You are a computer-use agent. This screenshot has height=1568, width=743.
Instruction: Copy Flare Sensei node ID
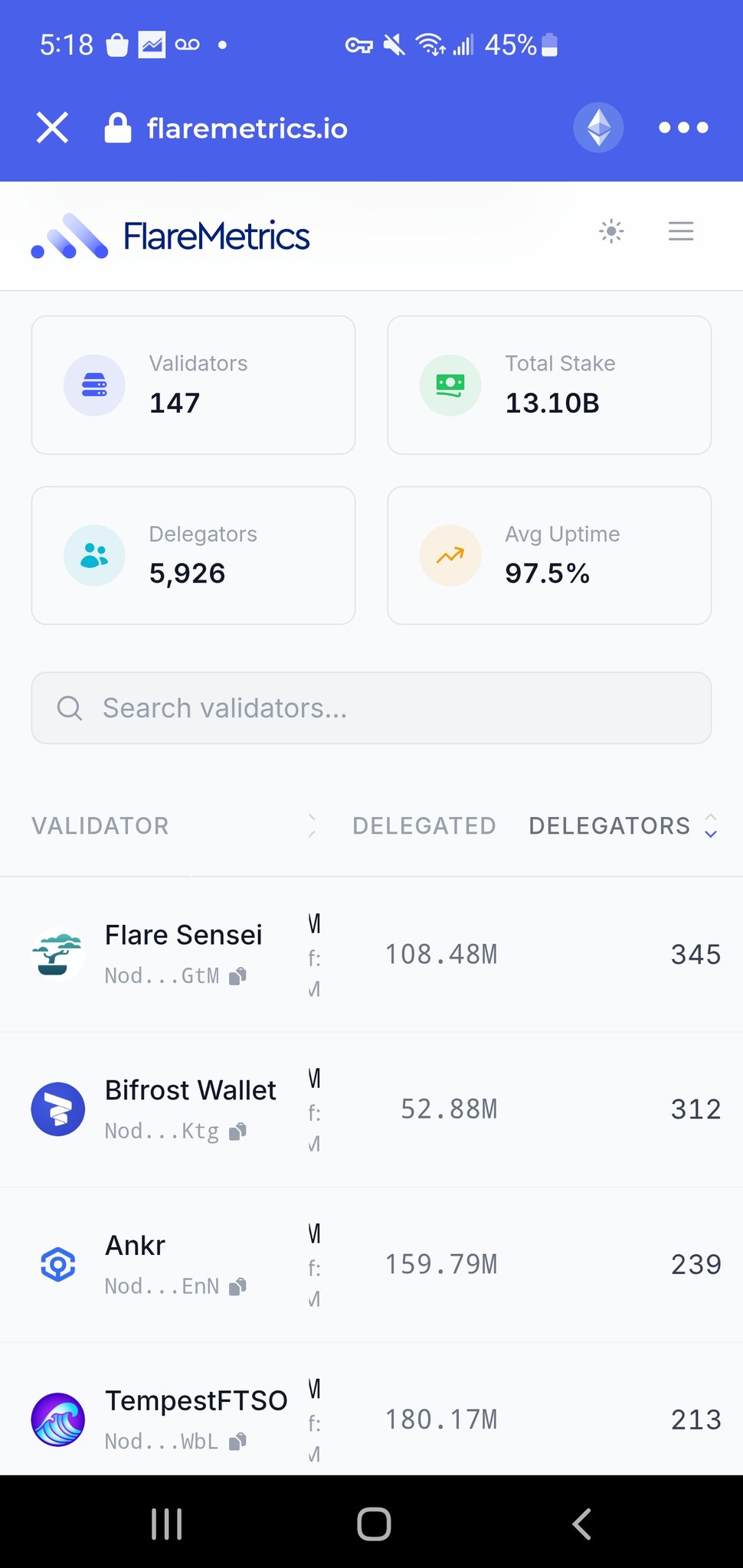coord(238,976)
